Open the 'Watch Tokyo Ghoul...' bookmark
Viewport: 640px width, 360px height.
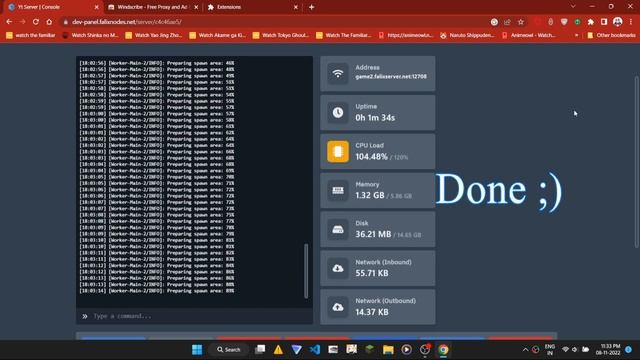click(281, 36)
